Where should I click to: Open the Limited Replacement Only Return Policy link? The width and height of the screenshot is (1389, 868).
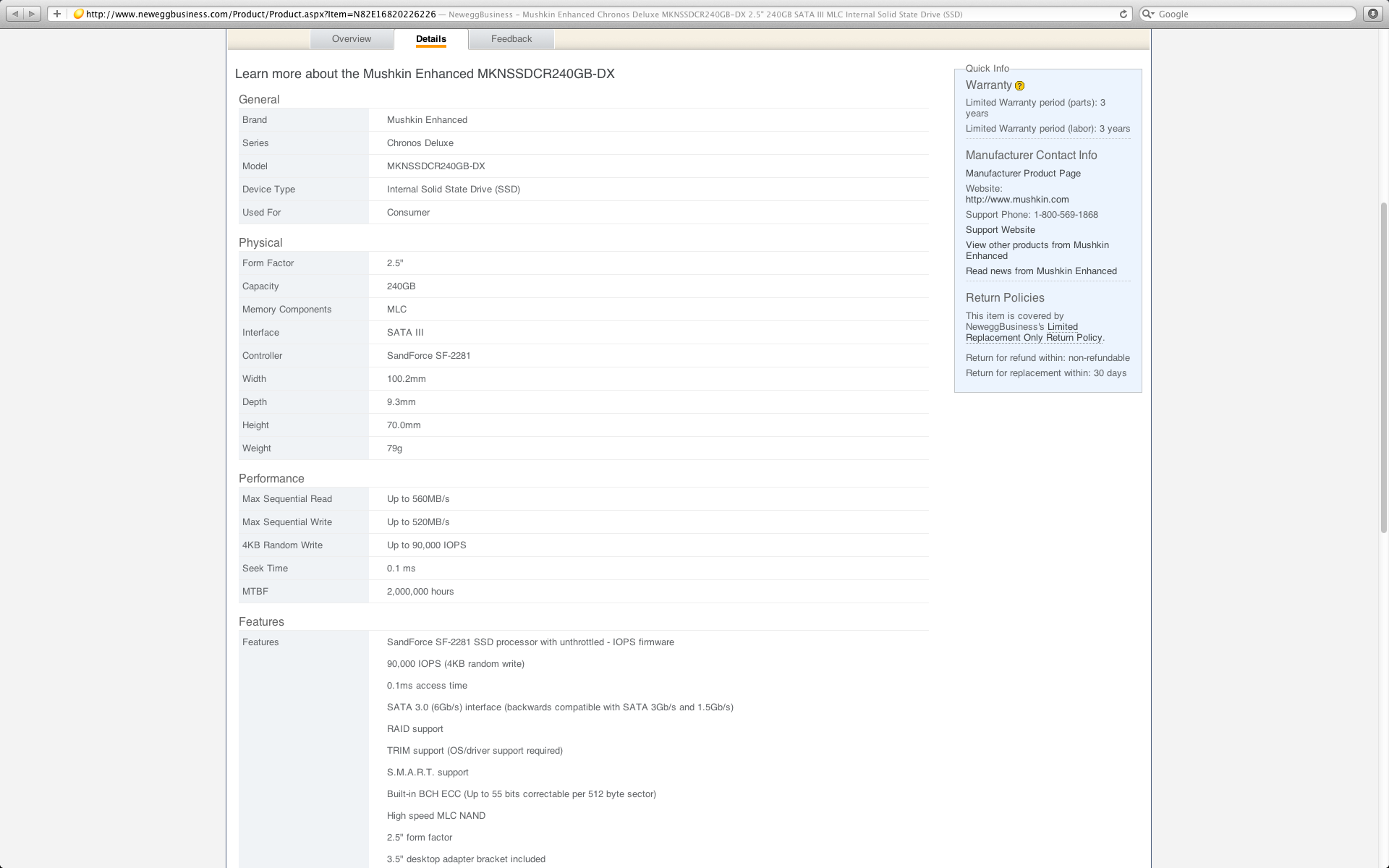(x=1035, y=333)
